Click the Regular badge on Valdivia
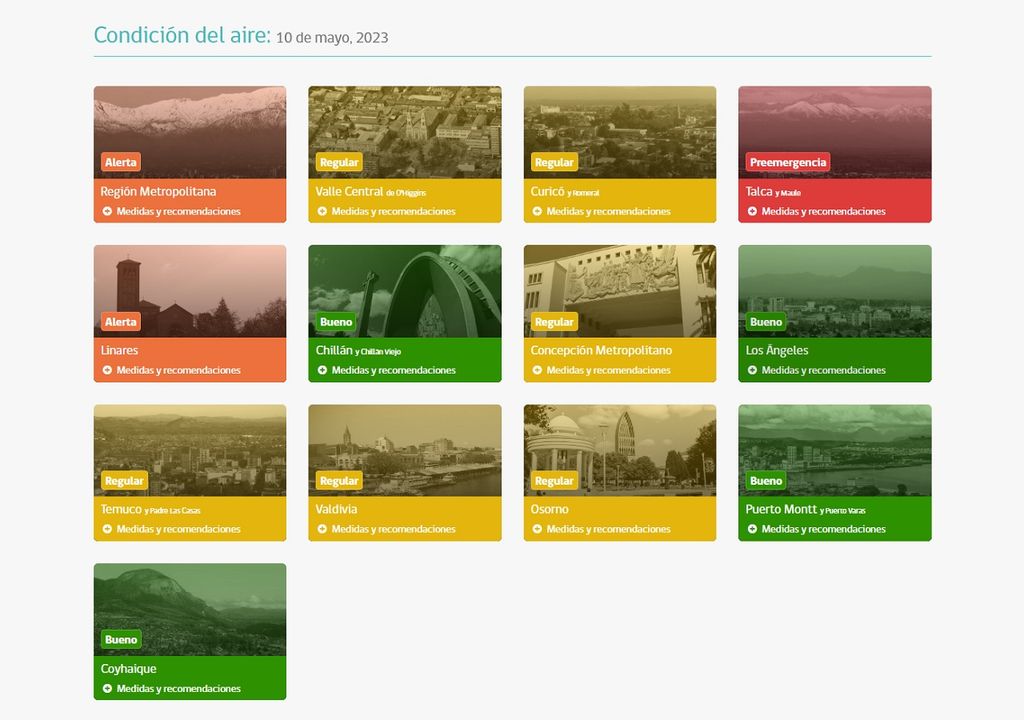Viewport: 1024px width, 720px height. [x=339, y=480]
